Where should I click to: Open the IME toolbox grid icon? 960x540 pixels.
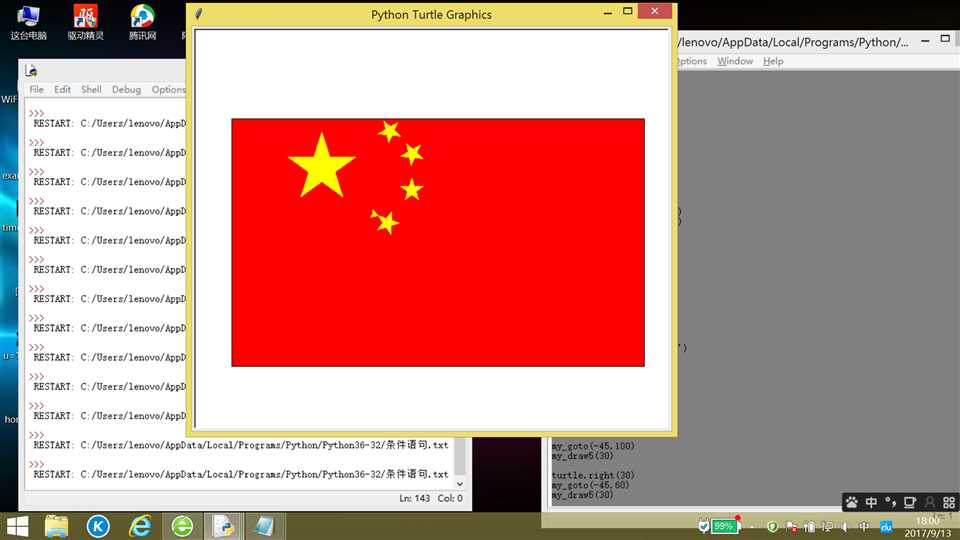(949, 503)
